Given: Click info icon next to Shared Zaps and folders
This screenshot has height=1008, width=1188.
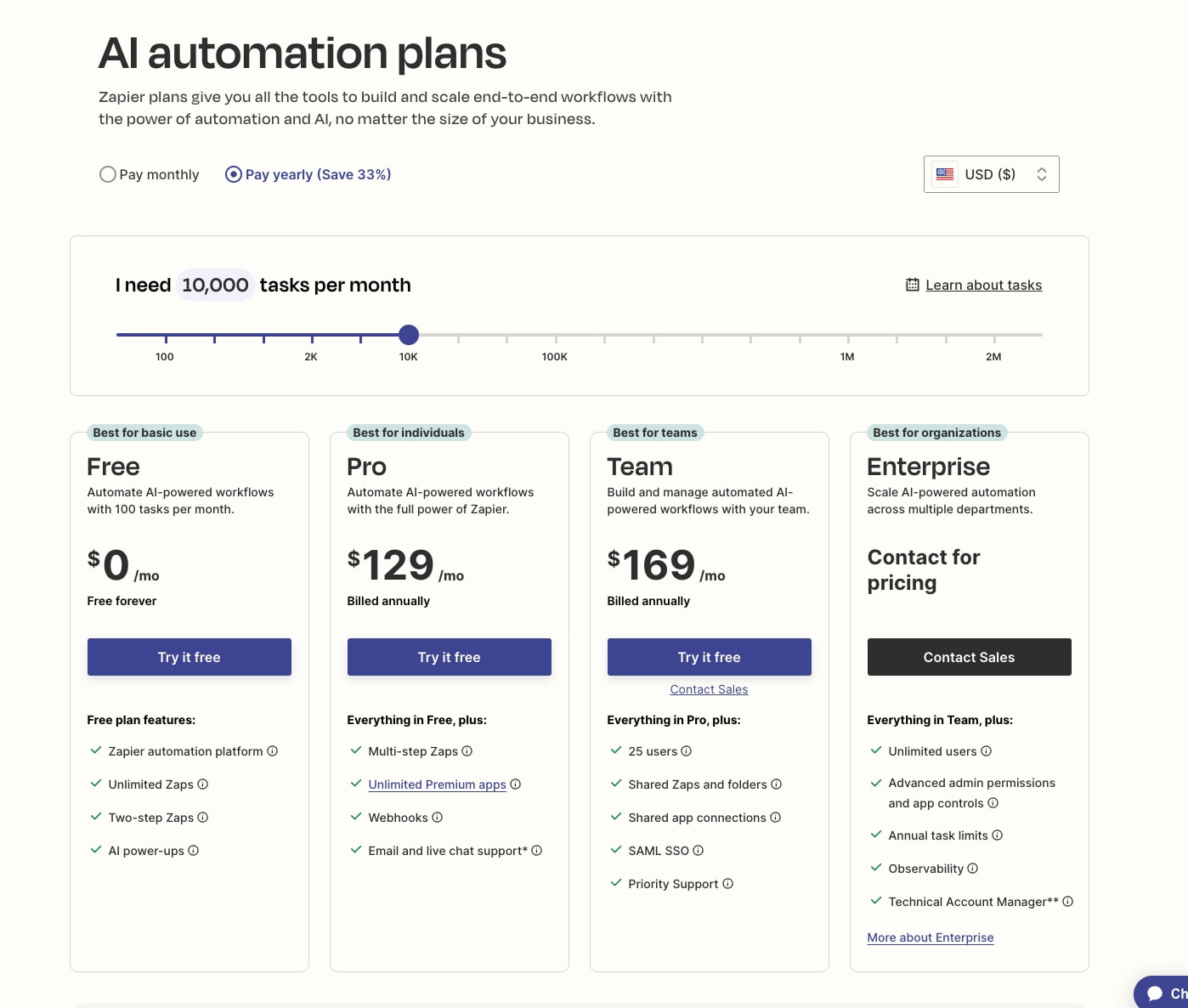Looking at the screenshot, I should [x=777, y=784].
